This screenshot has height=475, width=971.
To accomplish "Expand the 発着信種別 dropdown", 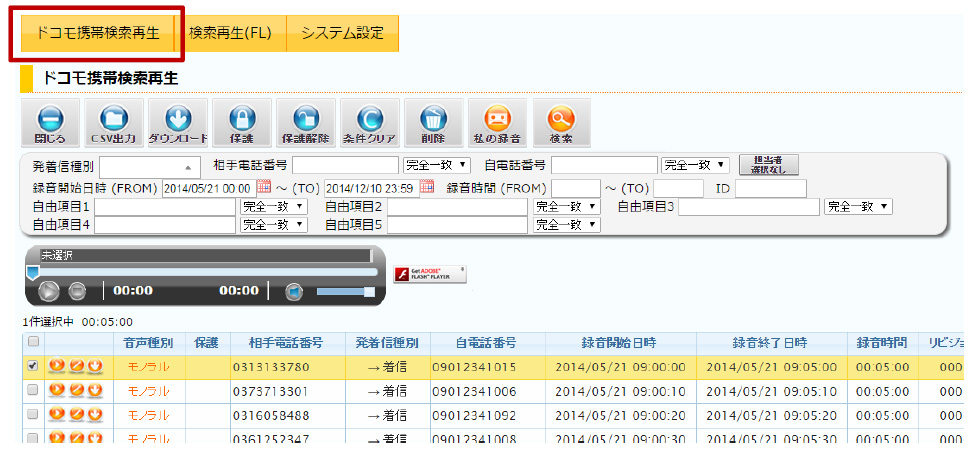I will (x=150, y=167).
